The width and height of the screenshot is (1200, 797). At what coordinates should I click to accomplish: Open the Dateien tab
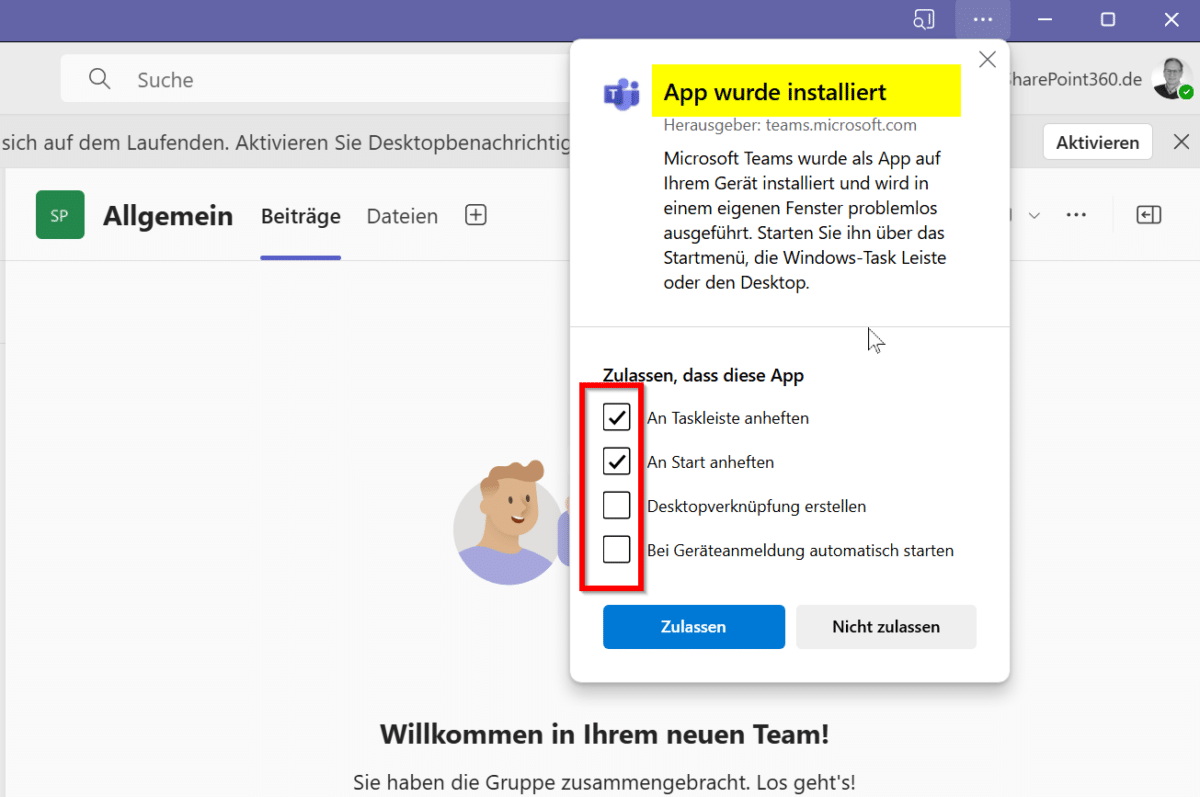pyautogui.click(x=402, y=216)
